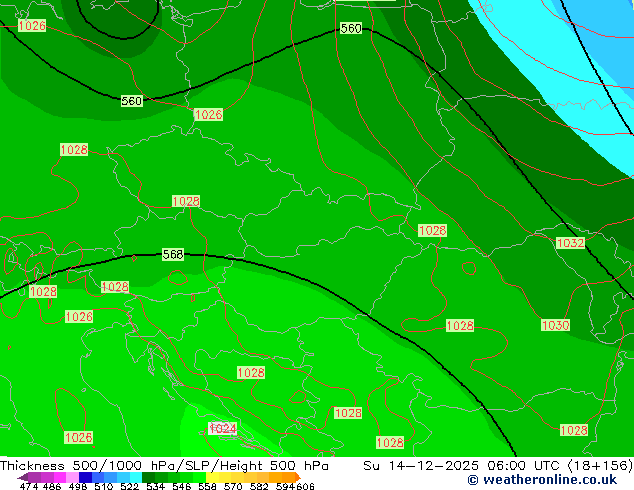Screen dimensions: 634x490
Task: Click the 1026 label directly below the 560 label
Action: (209, 115)
